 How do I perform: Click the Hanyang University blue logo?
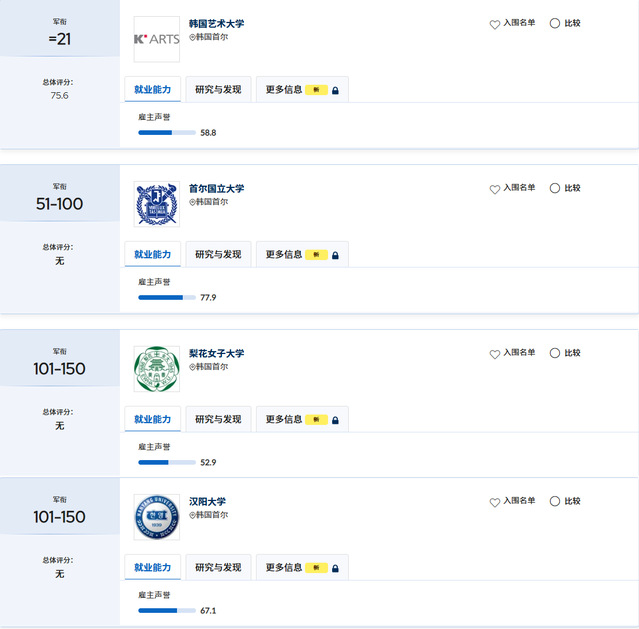point(157,517)
